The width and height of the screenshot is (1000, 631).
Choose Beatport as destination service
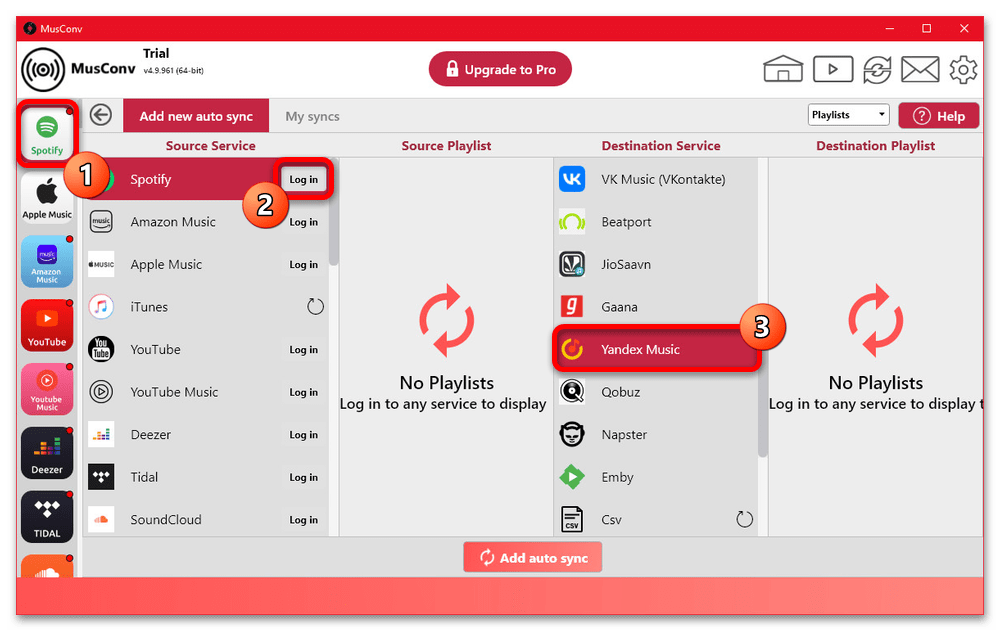pos(656,222)
